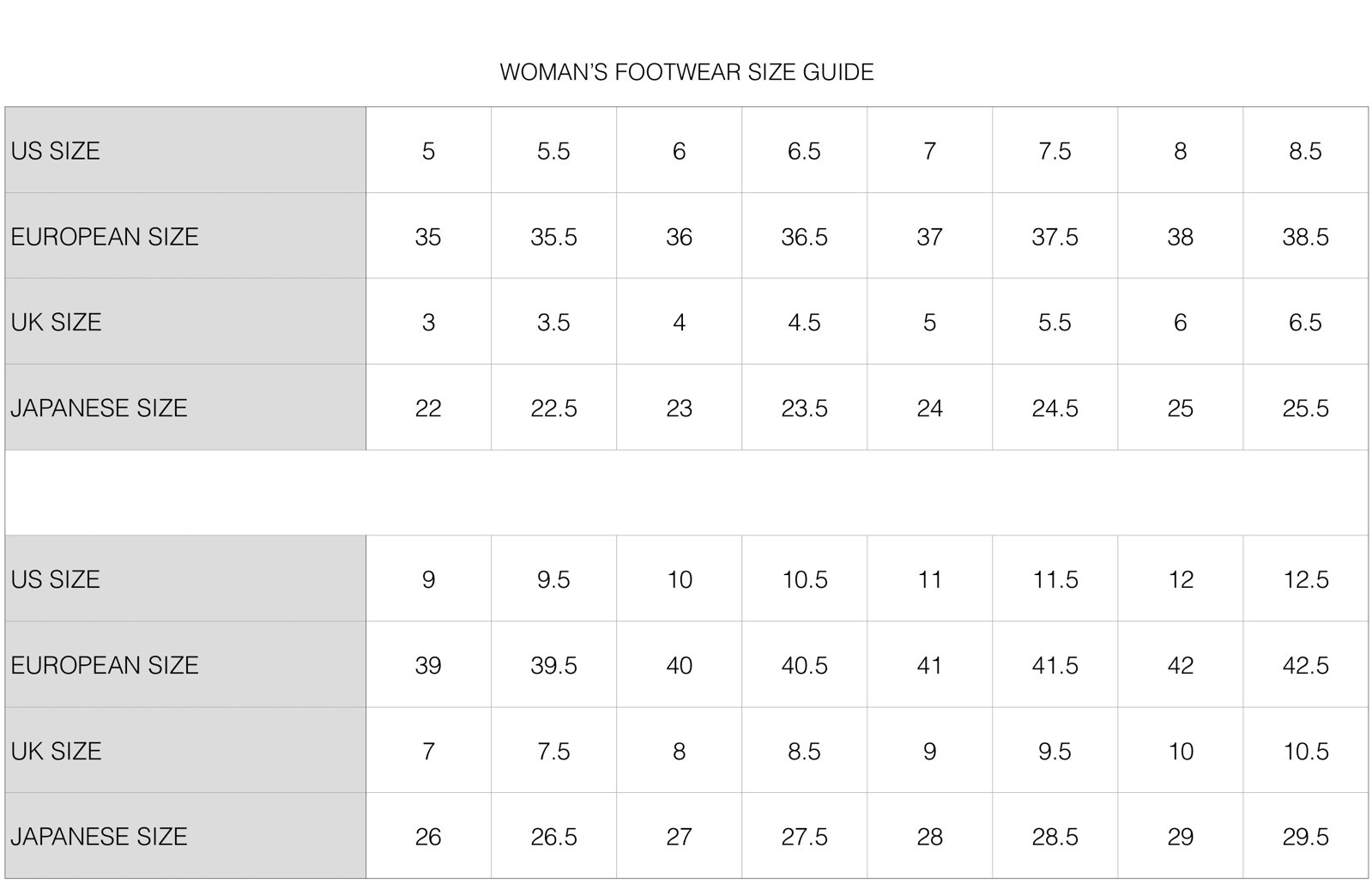The height and width of the screenshot is (883, 1372).
Task: Click the upper UK SIZE row label
Action: point(185,322)
